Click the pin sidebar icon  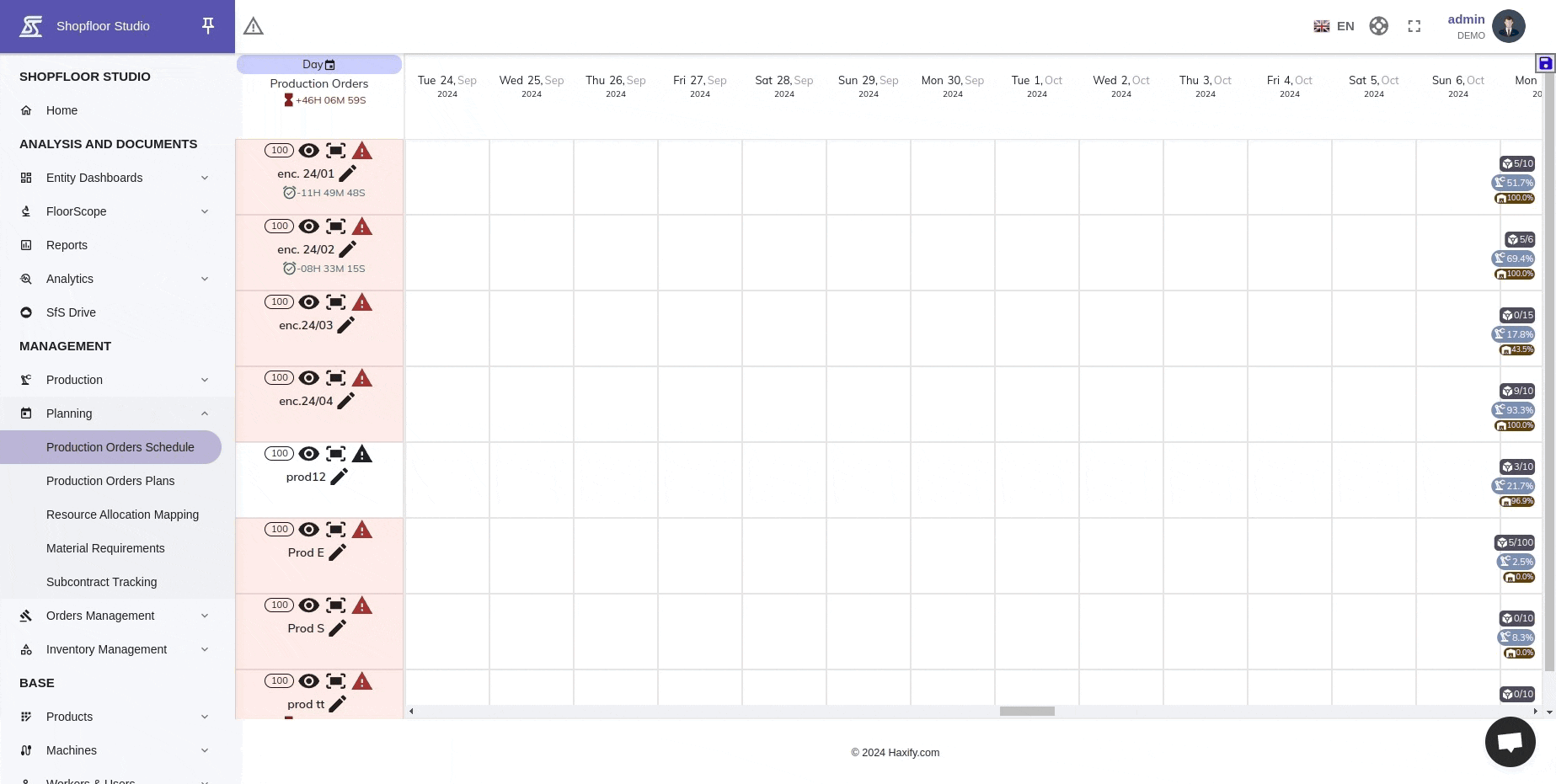click(208, 26)
